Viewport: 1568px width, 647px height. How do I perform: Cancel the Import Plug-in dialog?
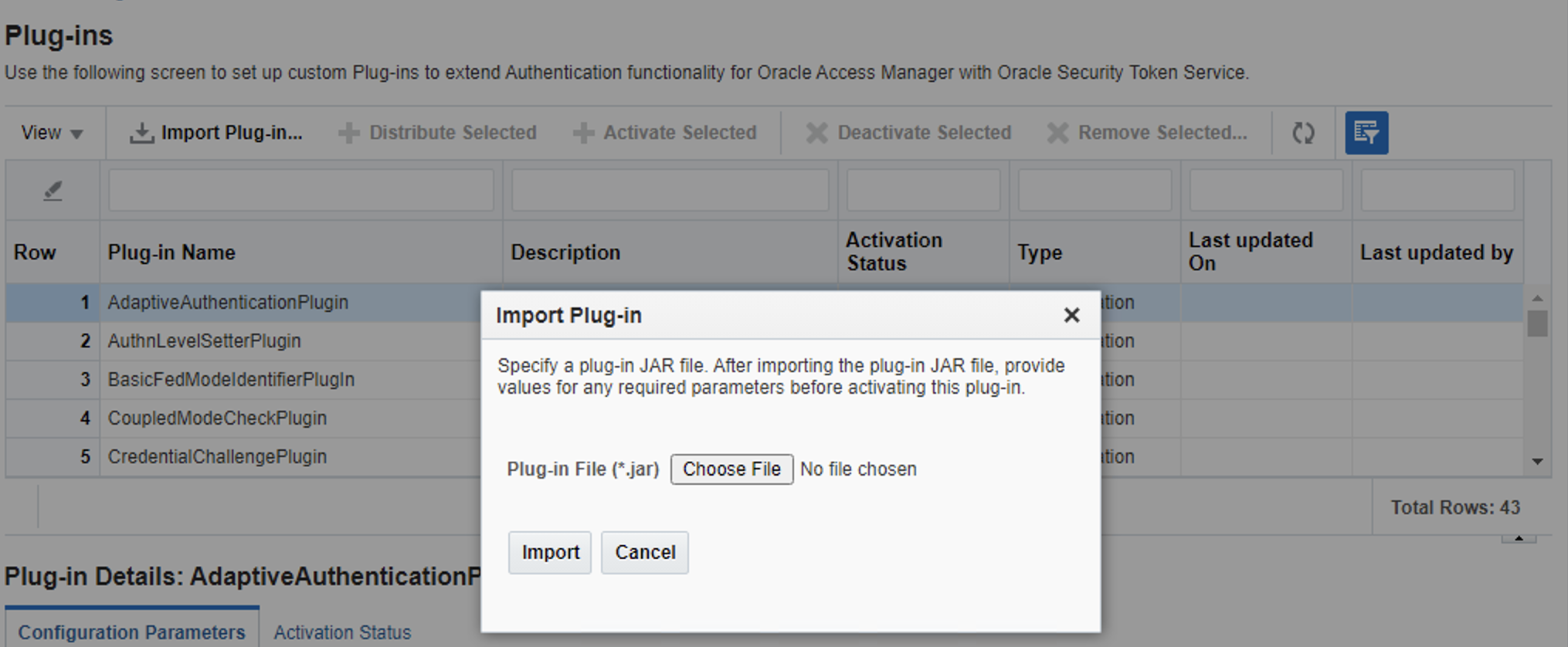pos(644,552)
